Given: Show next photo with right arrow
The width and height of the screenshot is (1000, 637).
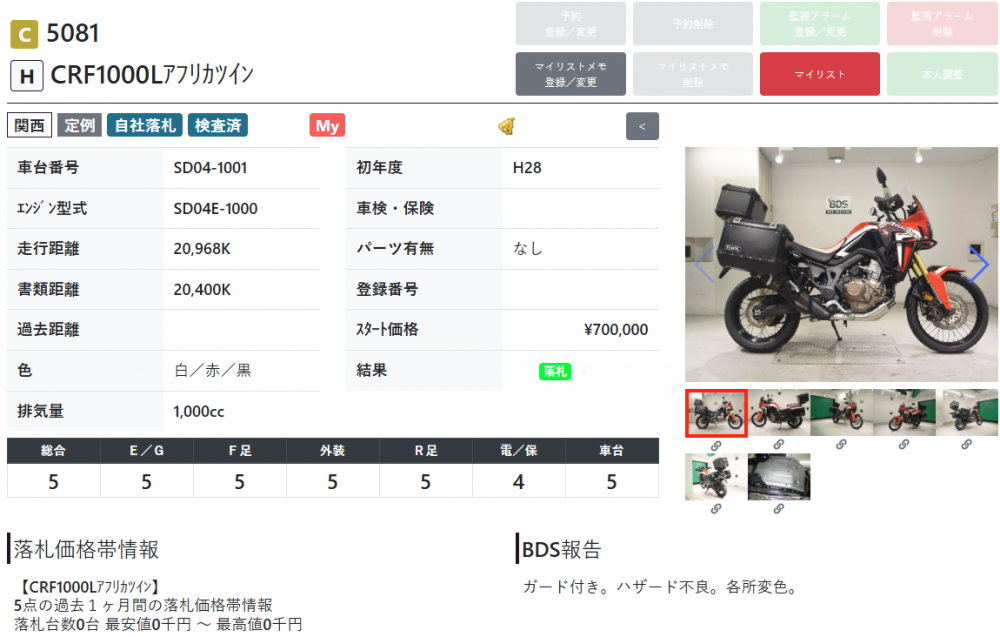Looking at the screenshot, I should pyautogui.click(x=978, y=264).
